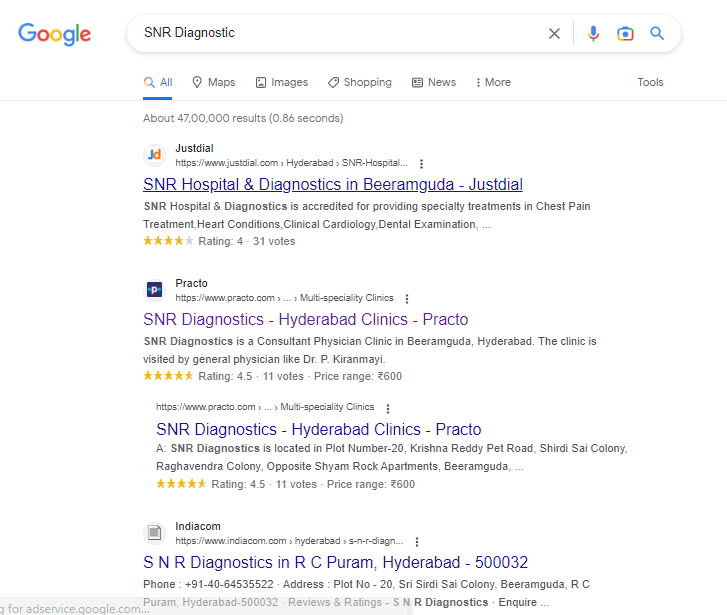The image size is (727, 615).
Task: Open search by image camera icon
Action: (625, 33)
